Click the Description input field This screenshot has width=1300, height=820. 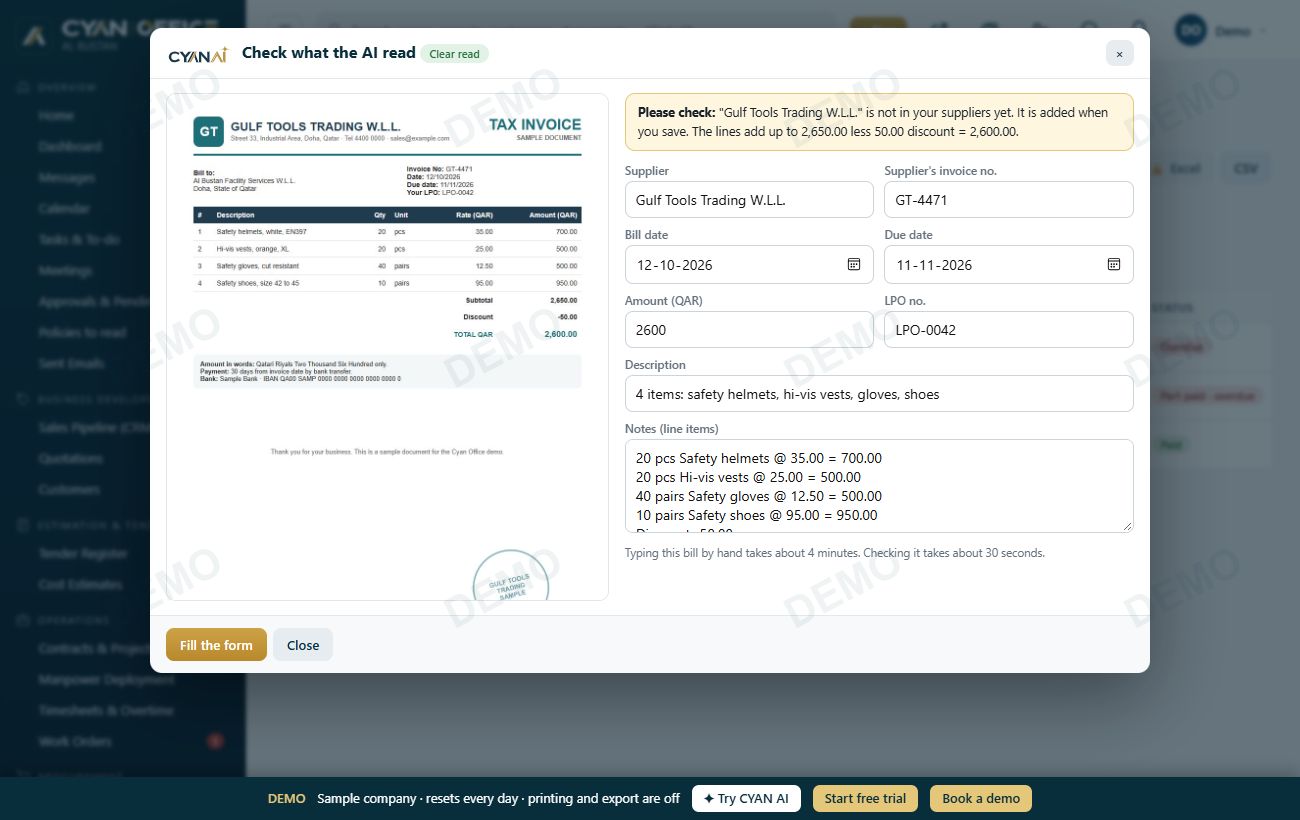coord(879,394)
